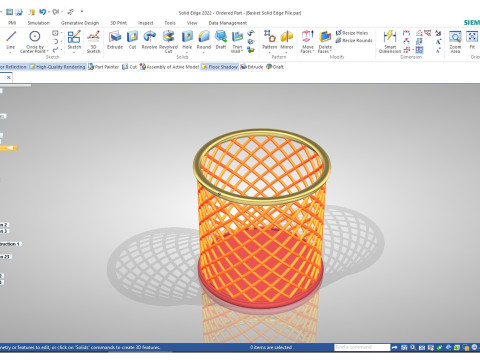The image size is (480, 360).
Task: Click Resize Holes in the Modify group
Action: point(352,33)
